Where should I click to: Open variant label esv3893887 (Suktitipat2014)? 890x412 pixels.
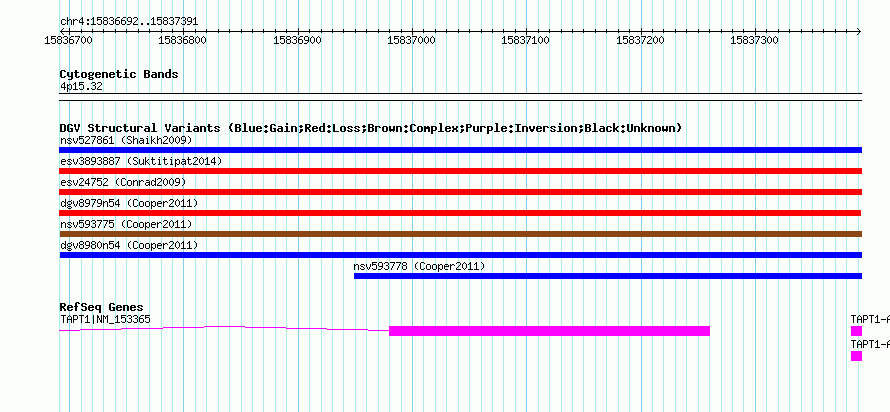pos(141,161)
